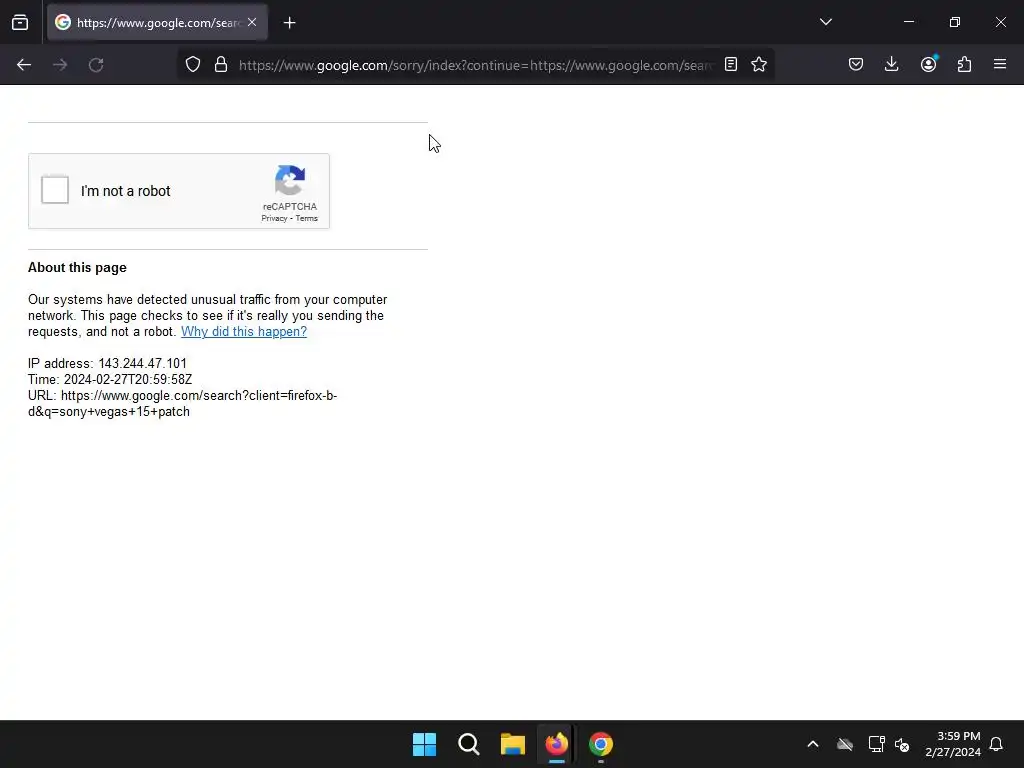
Task: Restore down the Firefox window
Action: click(954, 22)
